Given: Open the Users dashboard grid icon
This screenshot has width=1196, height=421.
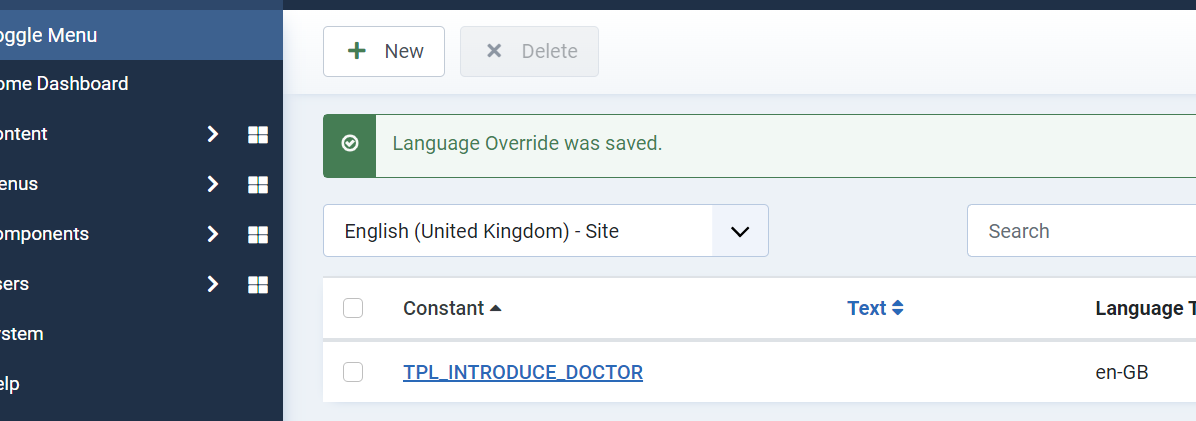Looking at the screenshot, I should (258, 284).
